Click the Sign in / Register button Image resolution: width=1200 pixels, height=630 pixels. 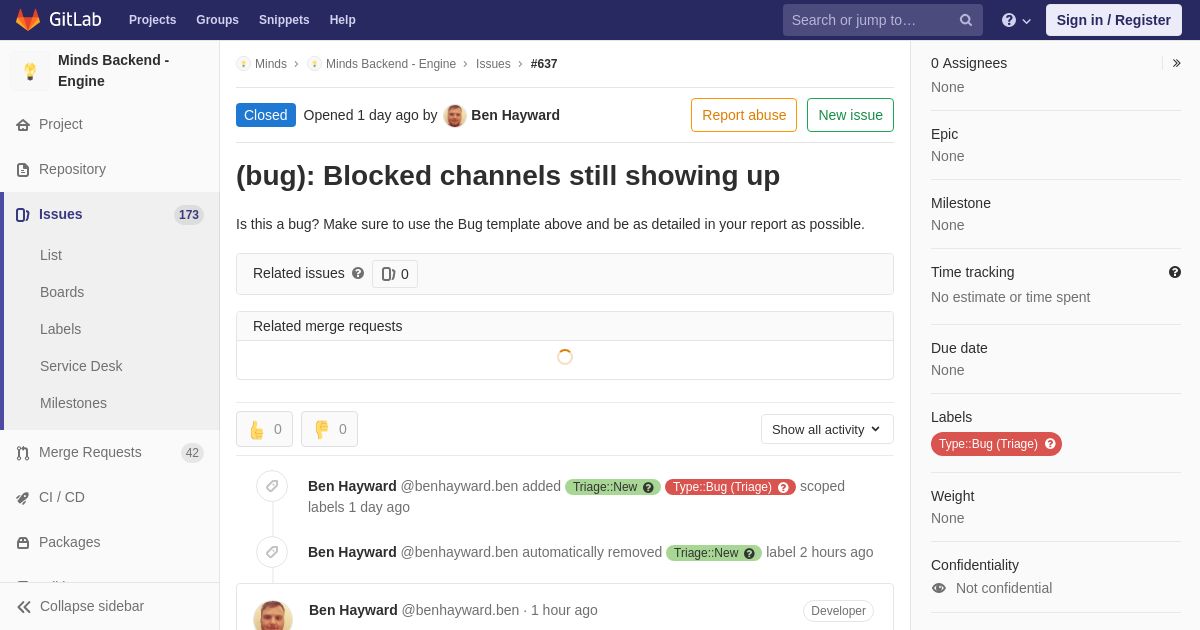coord(1113,20)
